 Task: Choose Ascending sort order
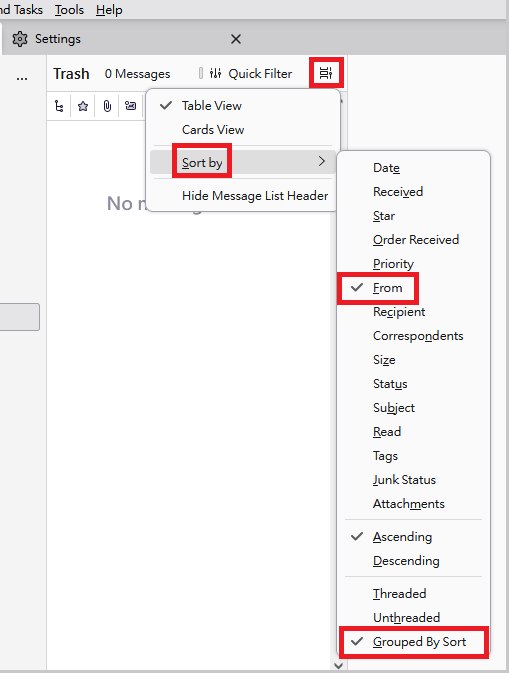402,537
